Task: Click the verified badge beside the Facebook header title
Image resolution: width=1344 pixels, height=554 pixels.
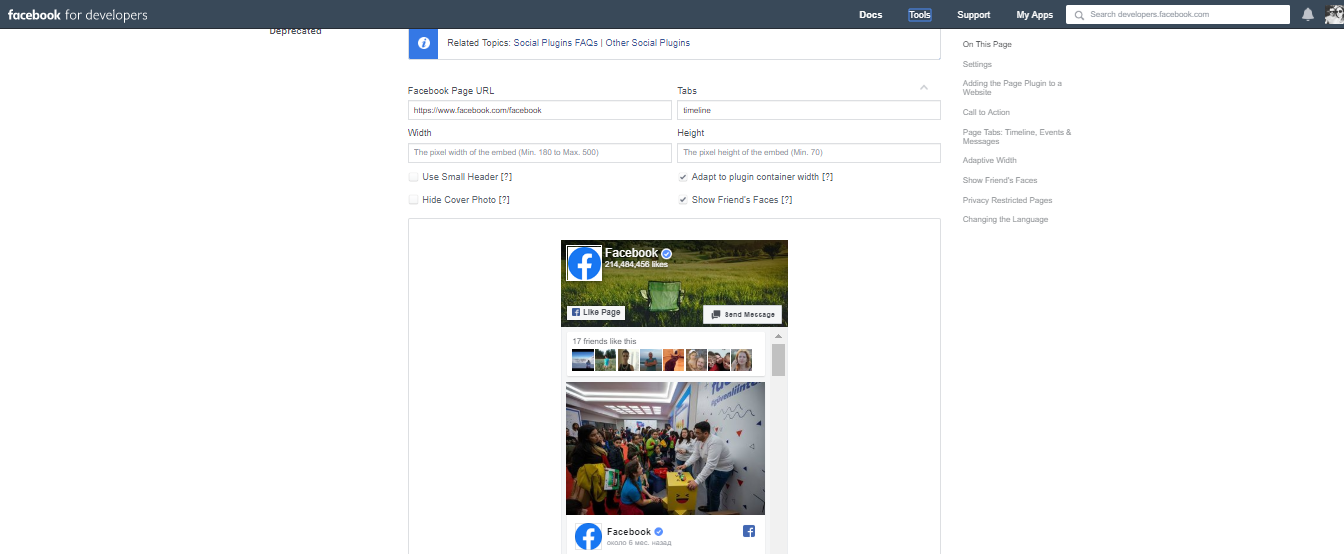Action: tap(666, 254)
